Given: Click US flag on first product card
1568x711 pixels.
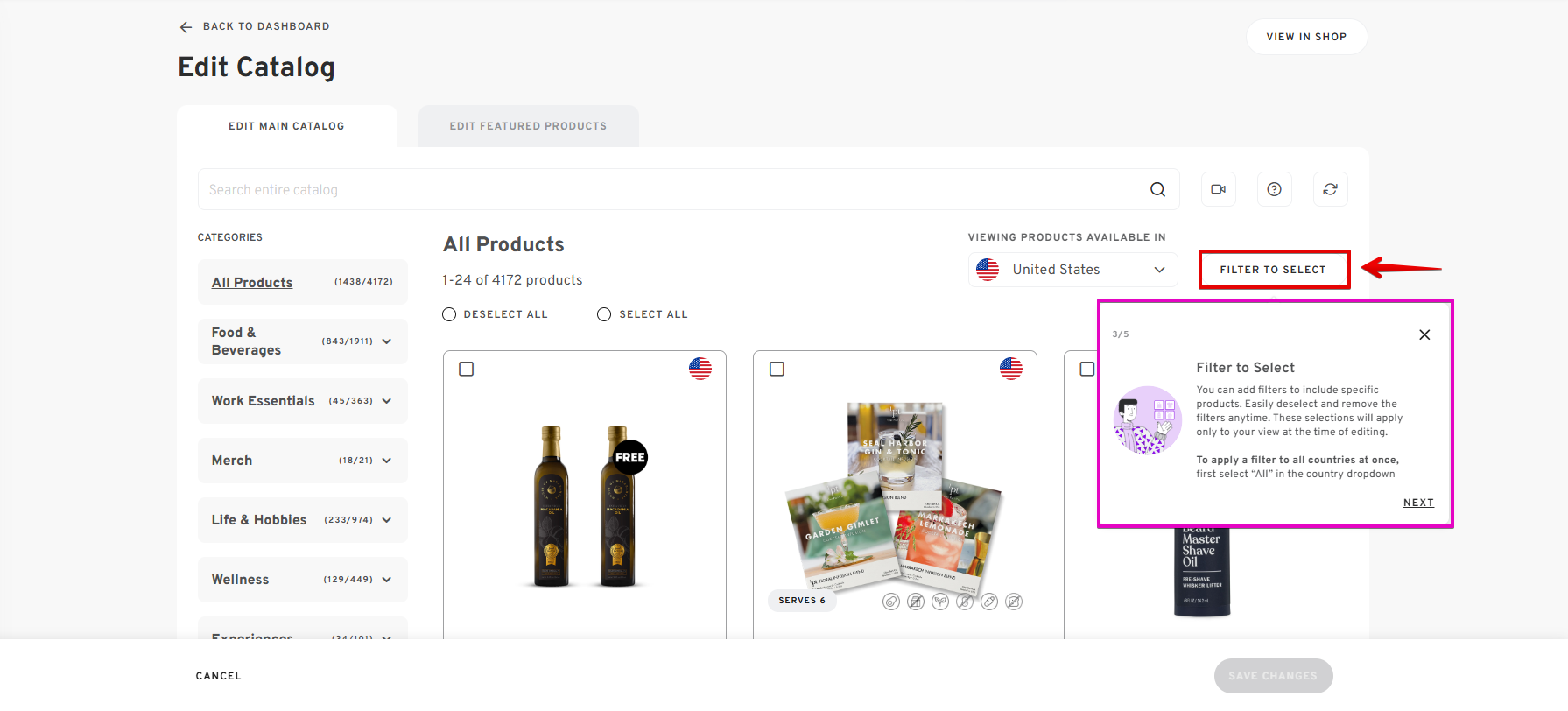Looking at the screenshot, I should (700, 369).
